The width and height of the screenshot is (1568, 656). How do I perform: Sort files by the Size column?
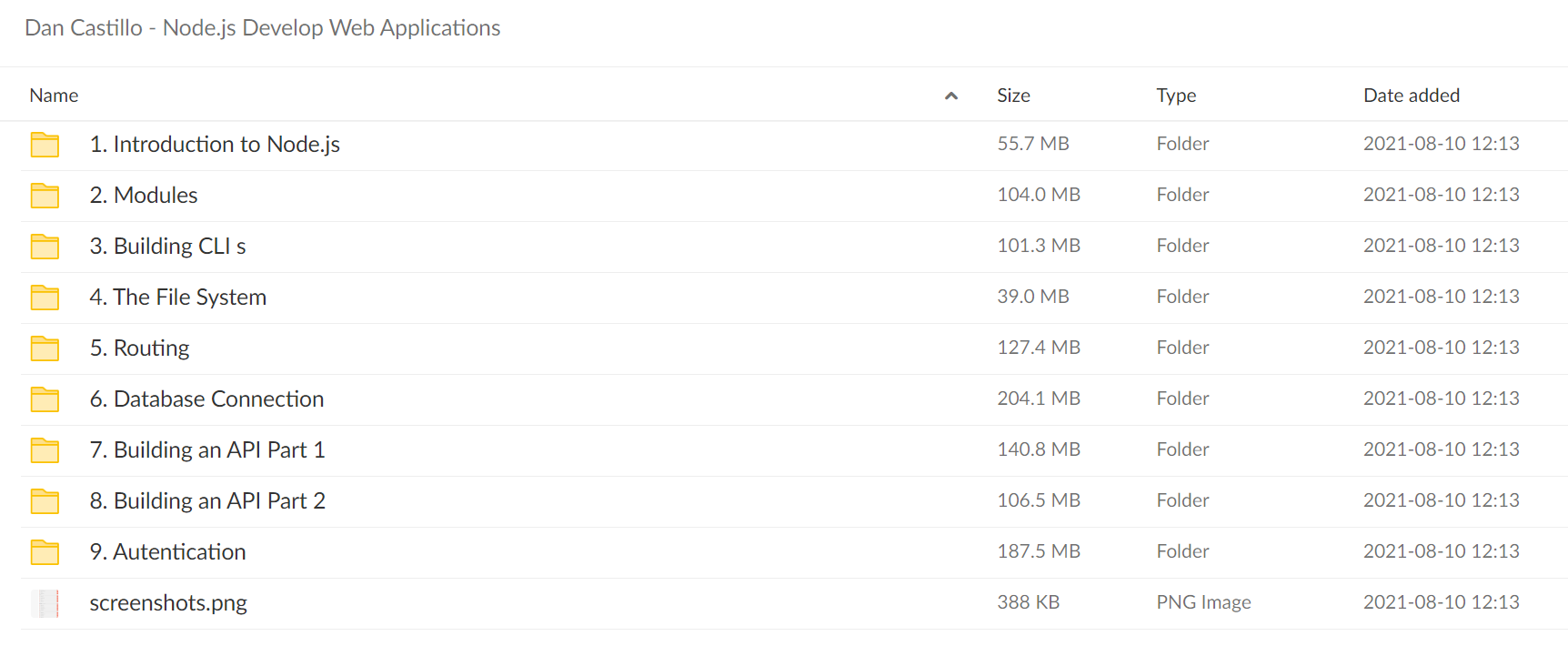(1013, 96)
